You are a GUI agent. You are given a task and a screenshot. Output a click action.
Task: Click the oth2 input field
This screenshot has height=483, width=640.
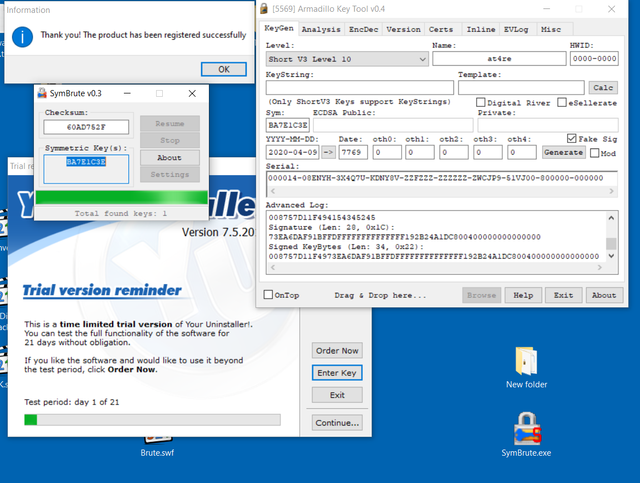[x=454, y=152]
